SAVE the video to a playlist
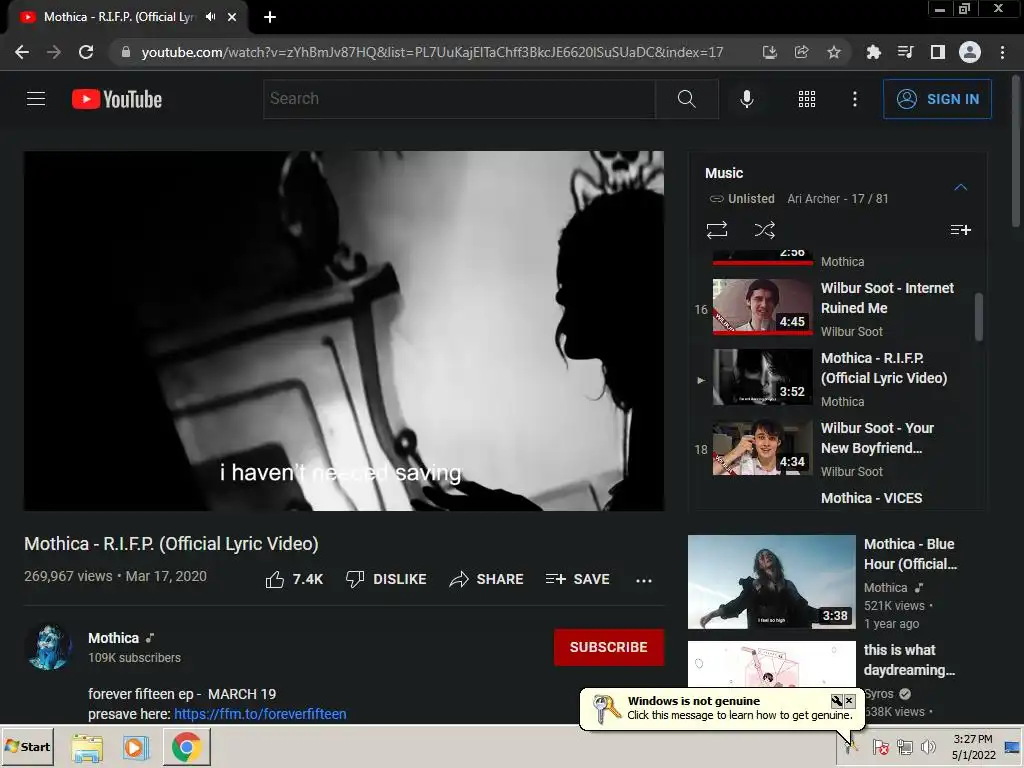 click(x=578, y=579)
